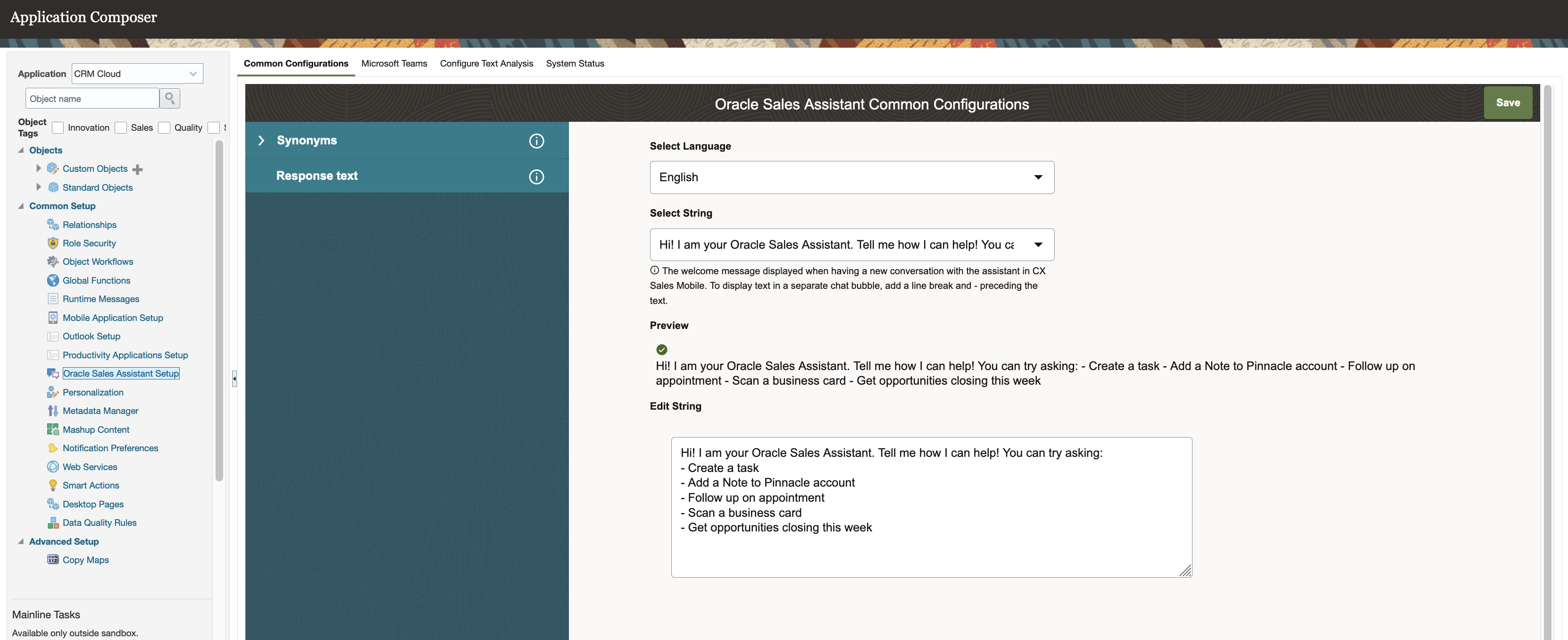
Task: Open the Oracle Sales Assistant Setup link
Action: coord(120,373)
